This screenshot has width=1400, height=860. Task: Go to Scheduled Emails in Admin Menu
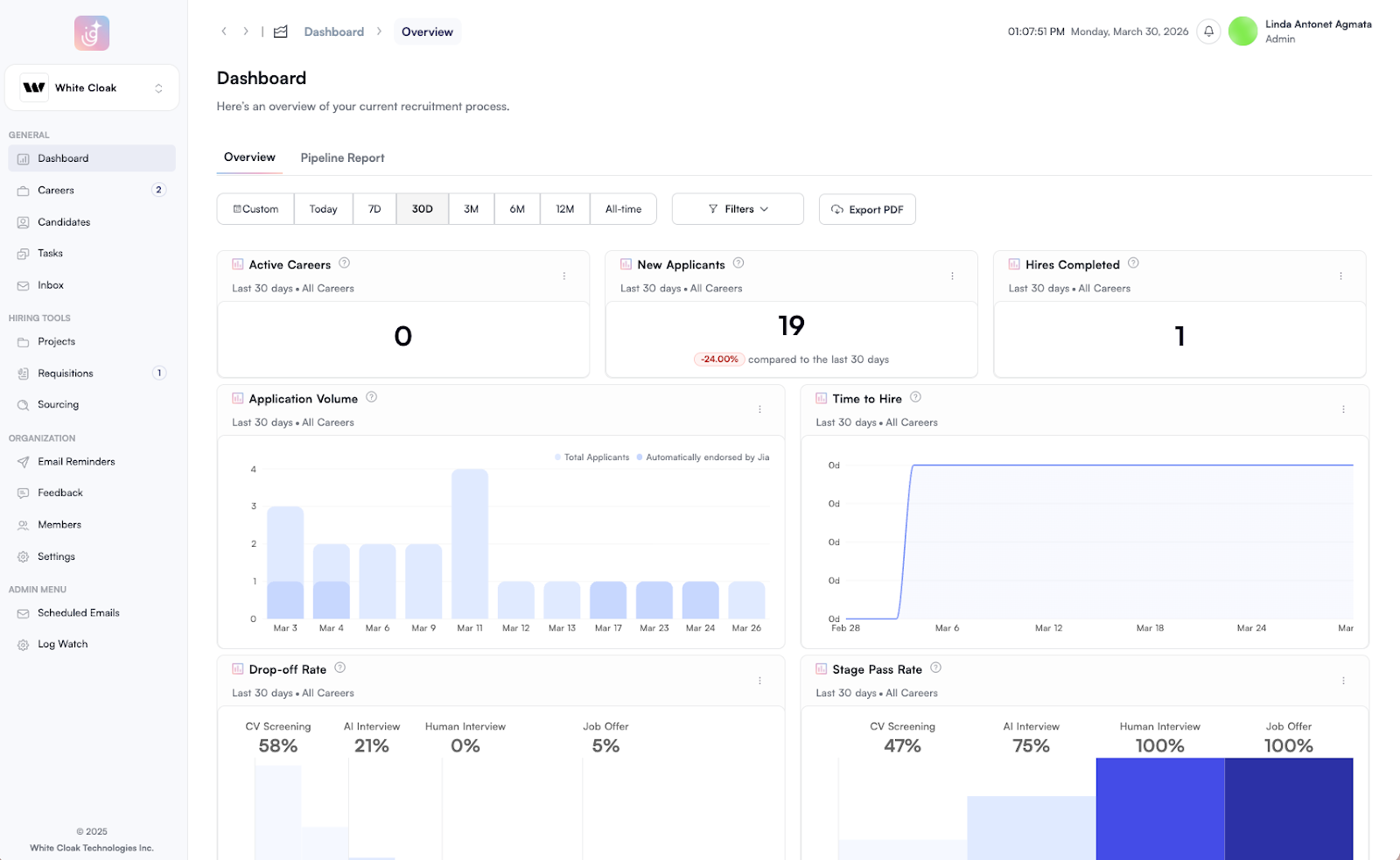pyautogui.click(x=78, y=612)
